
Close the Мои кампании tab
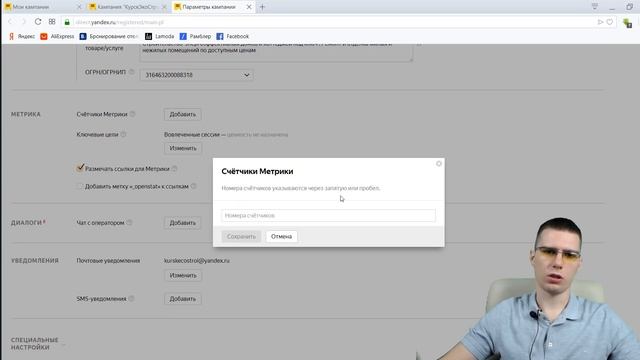point(79,7)
